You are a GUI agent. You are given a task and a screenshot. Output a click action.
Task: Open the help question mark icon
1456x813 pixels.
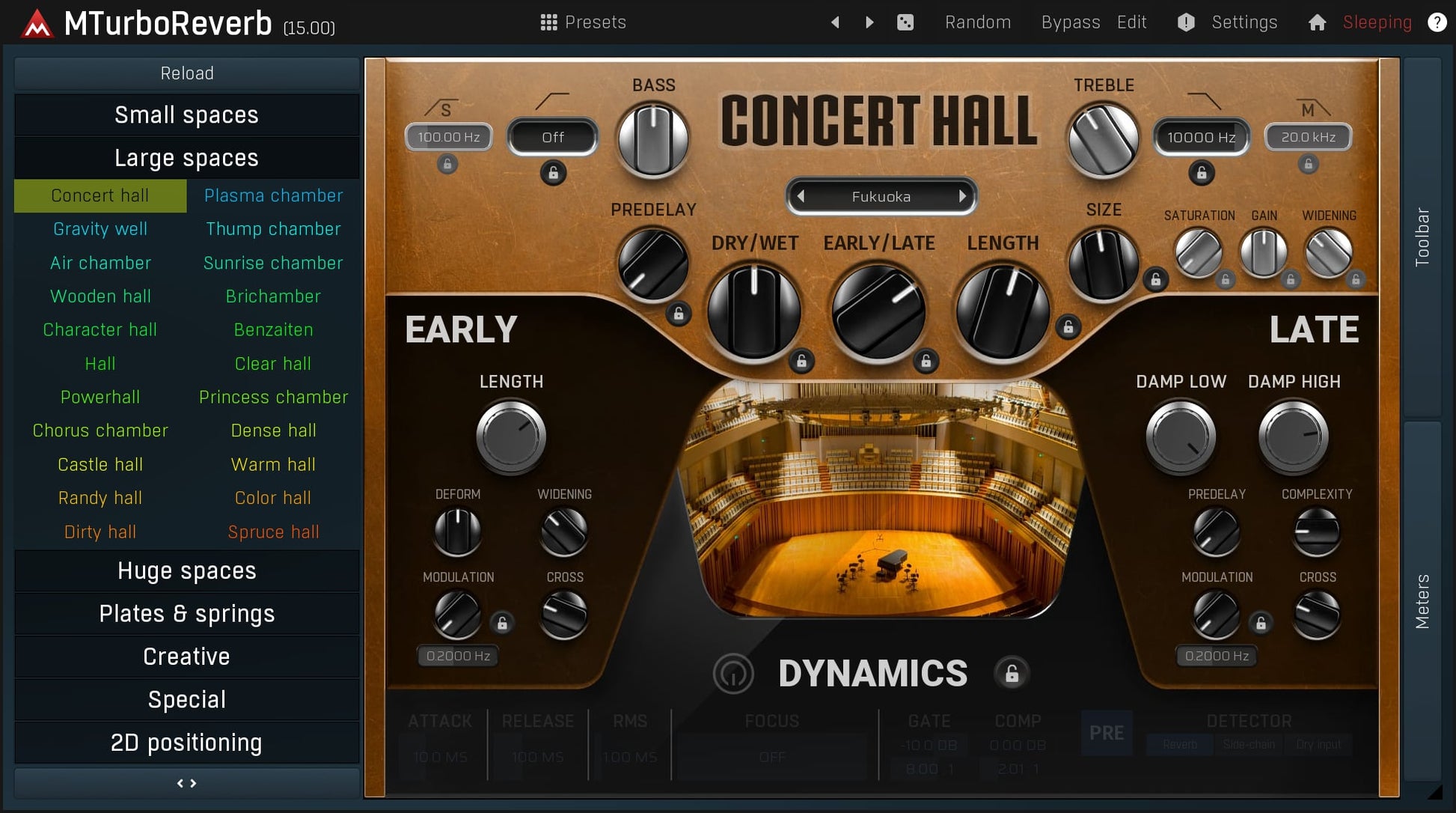1437,22
